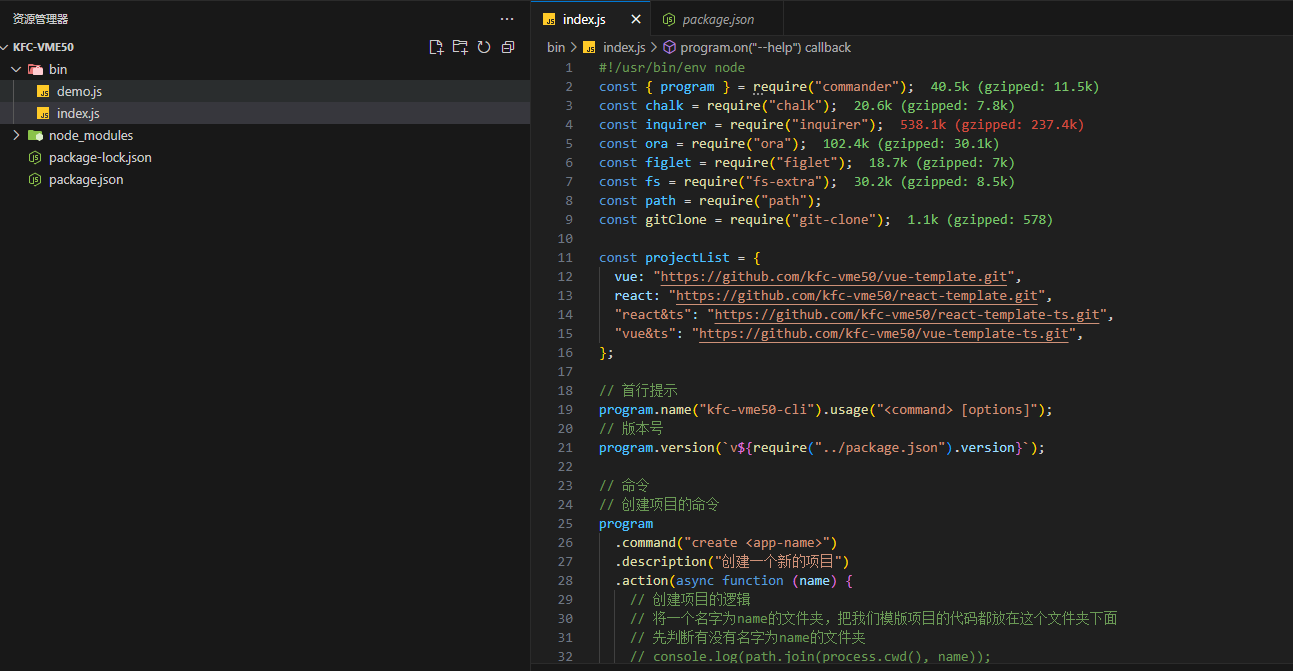Click line number 25 in gutter
The width and height of the screenshot is (1293, 671).
click(566, 523)
